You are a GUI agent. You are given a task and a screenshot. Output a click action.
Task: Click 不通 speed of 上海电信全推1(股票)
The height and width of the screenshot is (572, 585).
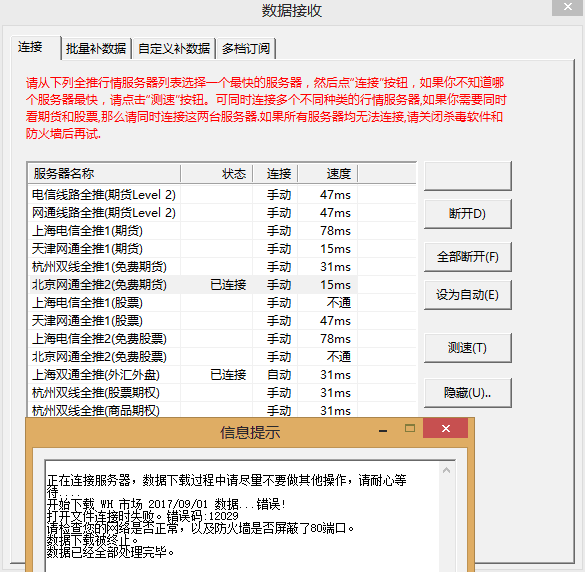(339, 303)
